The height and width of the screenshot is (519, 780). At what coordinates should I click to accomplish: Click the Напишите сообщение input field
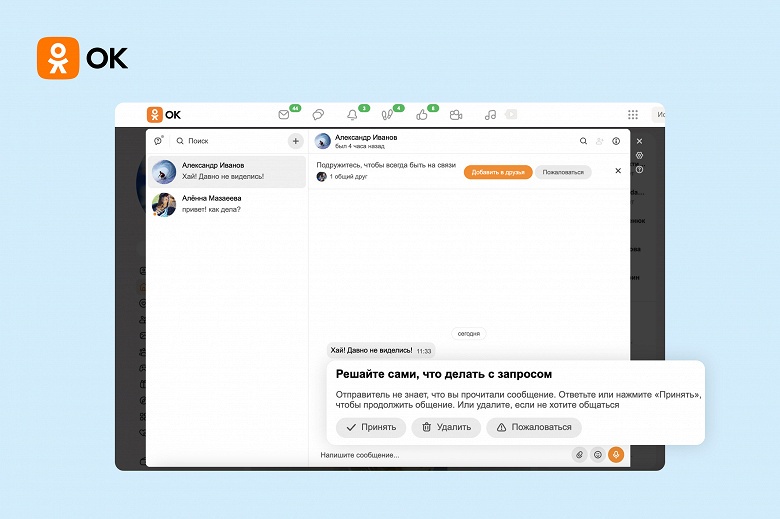(443, 455)
